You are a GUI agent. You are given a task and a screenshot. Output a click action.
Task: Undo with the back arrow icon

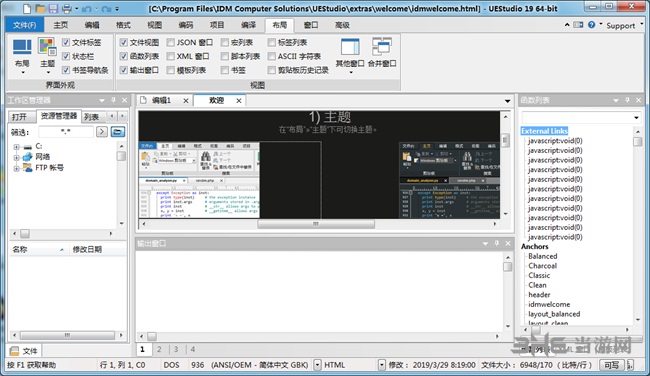[87, 9]
